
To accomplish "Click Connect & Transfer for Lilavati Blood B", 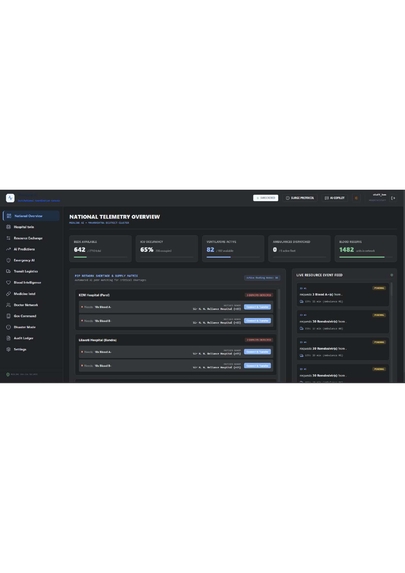I will point(257,365).
